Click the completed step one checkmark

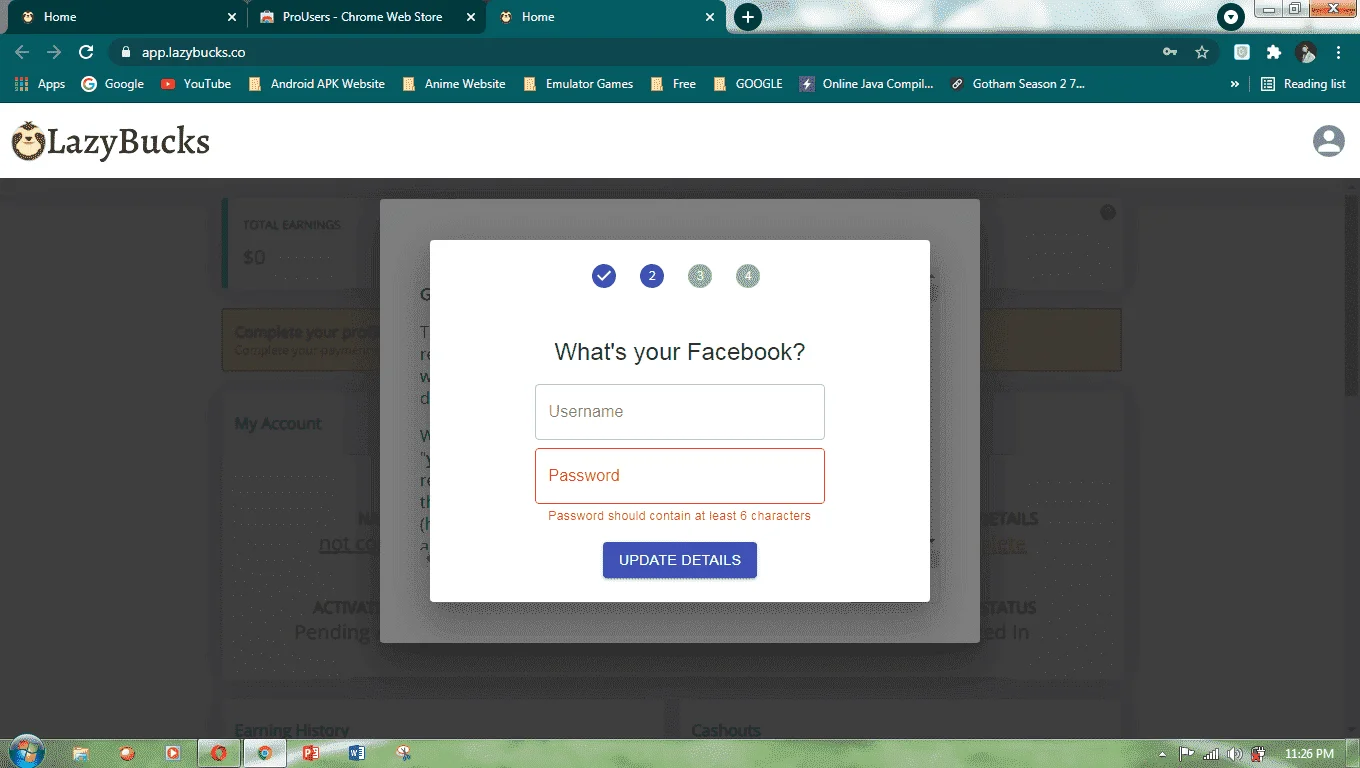pos(604,276)
